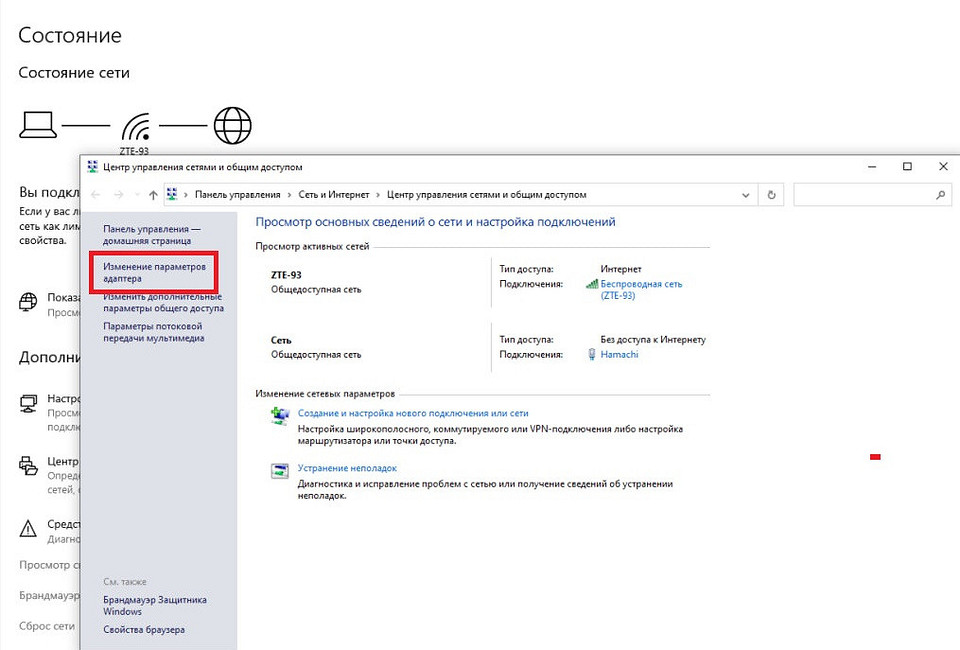
Task: Click the Wi-Fi signal icon beside Беспроводная сеть
Action: pos(592,284)
